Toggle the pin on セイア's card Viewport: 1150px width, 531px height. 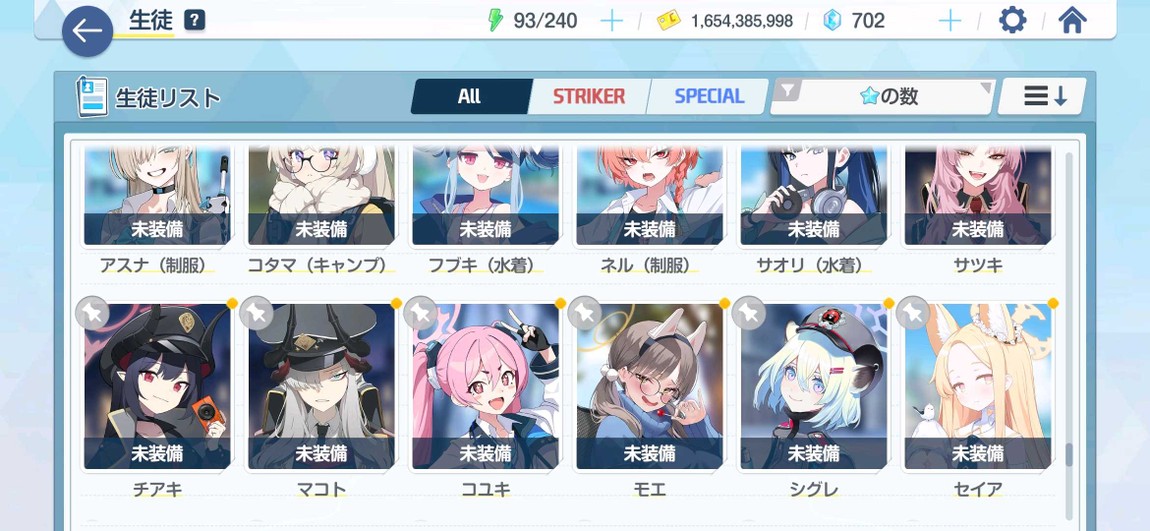(914, 314)
